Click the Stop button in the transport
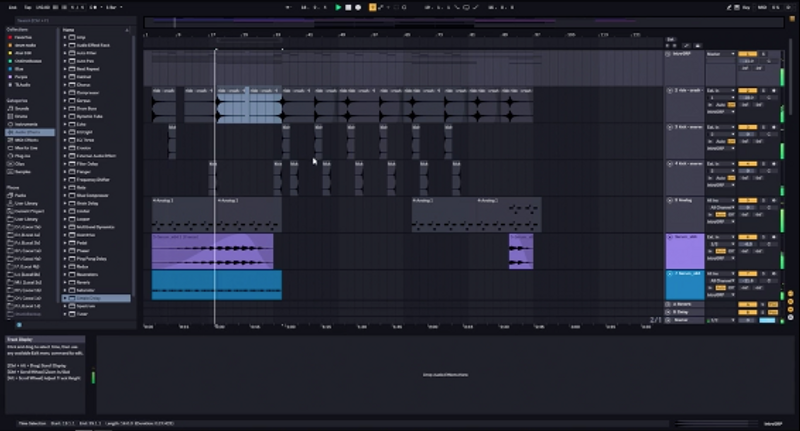This screenshot has height=431, width=800. pos(348,8)
